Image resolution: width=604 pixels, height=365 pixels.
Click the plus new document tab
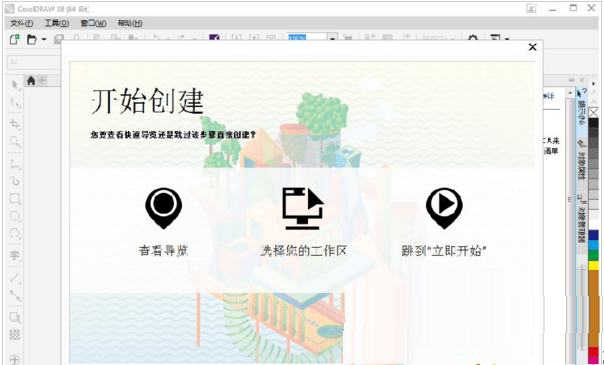point(42,80)
